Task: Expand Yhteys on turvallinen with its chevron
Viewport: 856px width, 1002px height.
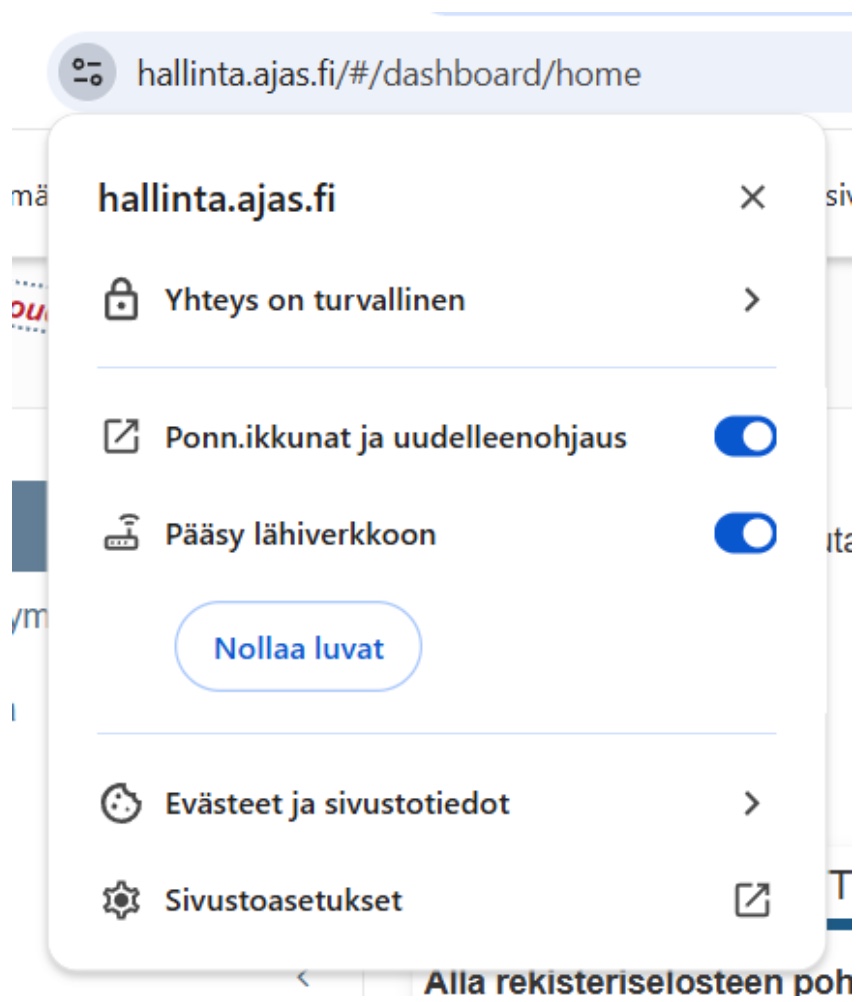Action: (753, 300)
